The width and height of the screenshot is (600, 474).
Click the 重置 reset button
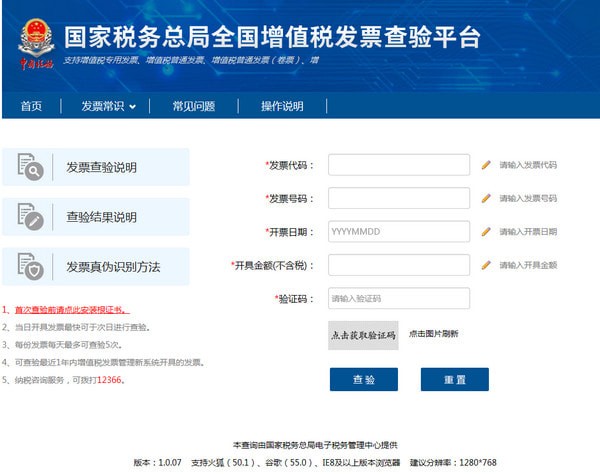(455, 380)
